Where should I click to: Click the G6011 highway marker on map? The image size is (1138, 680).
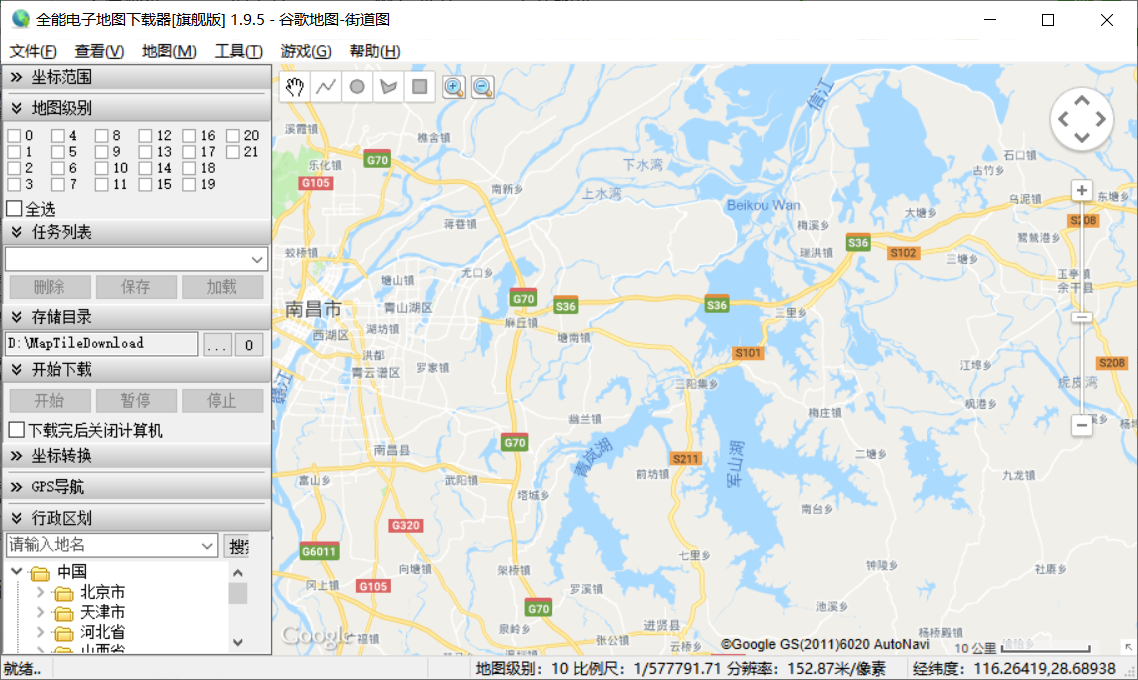click(x=319, y=552)
